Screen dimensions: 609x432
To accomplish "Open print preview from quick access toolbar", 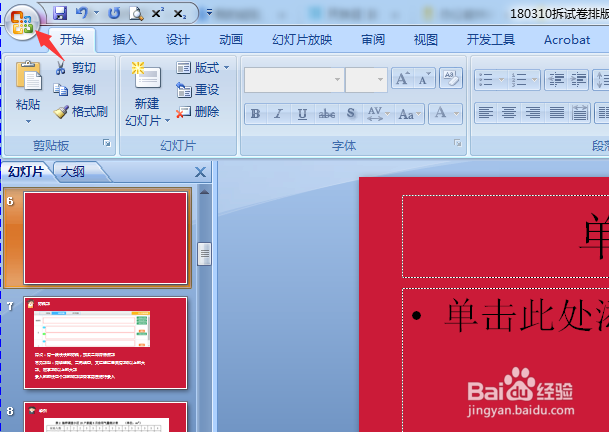I will [x=136, y=14].
